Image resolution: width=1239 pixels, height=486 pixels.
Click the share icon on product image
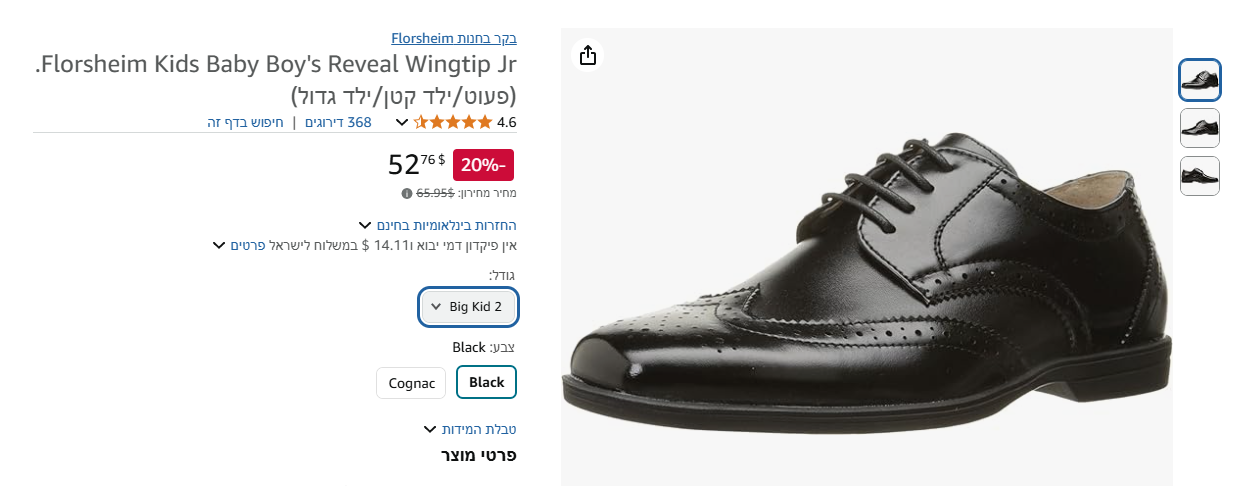(588, 55)
